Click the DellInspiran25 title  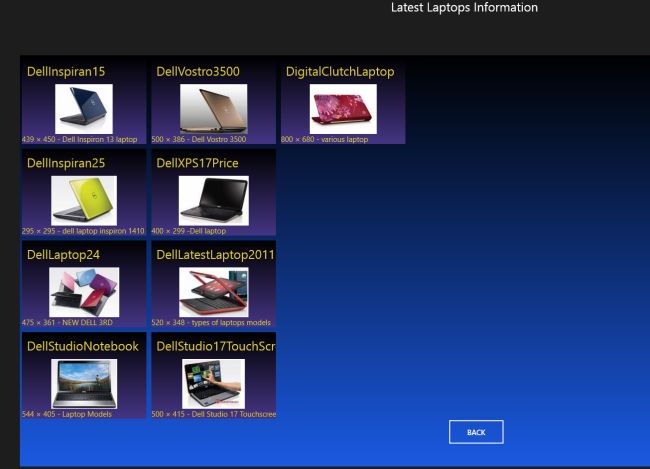(66, 163)
